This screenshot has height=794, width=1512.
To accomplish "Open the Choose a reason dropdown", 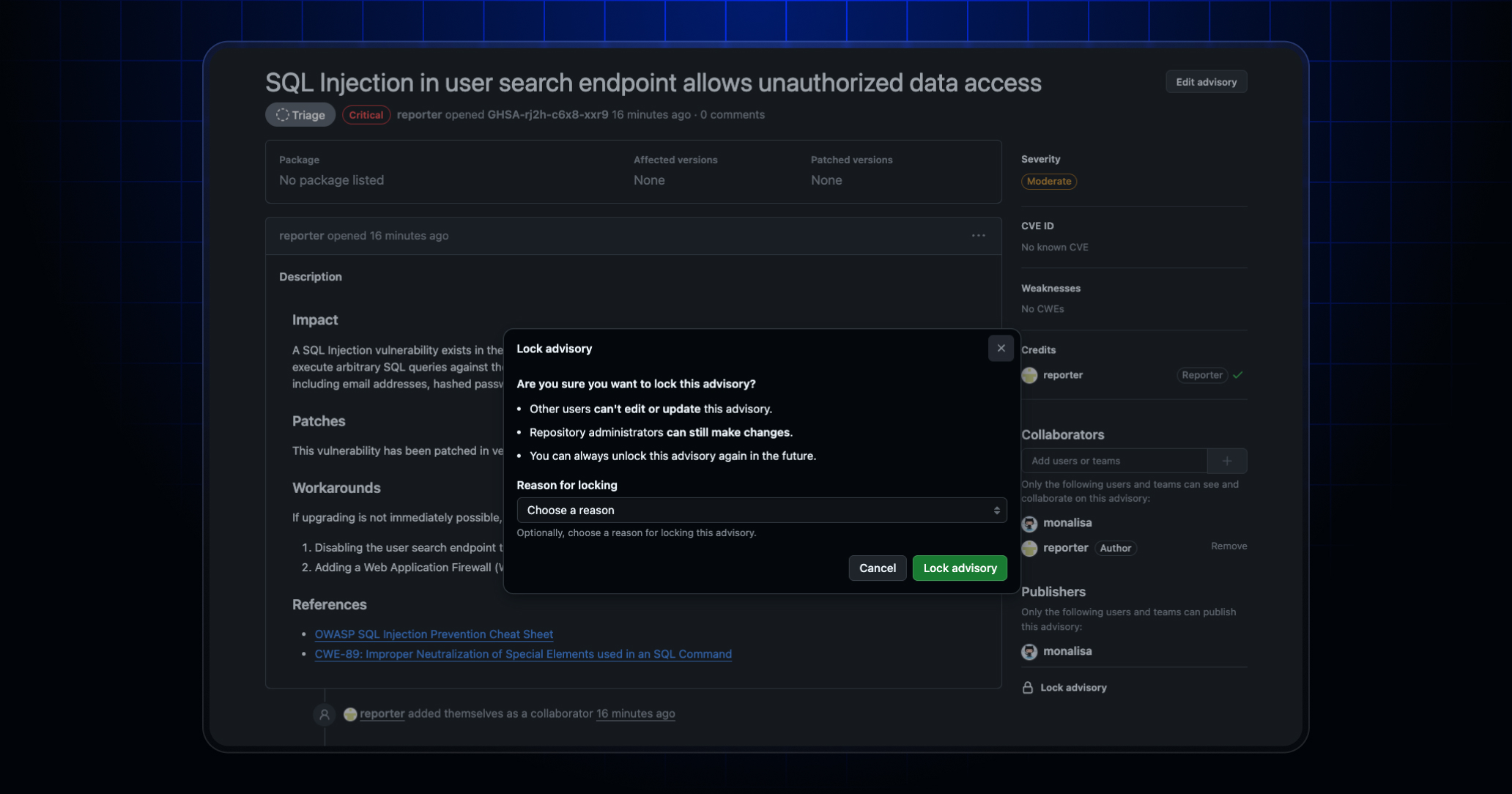I will pos(761,511).
